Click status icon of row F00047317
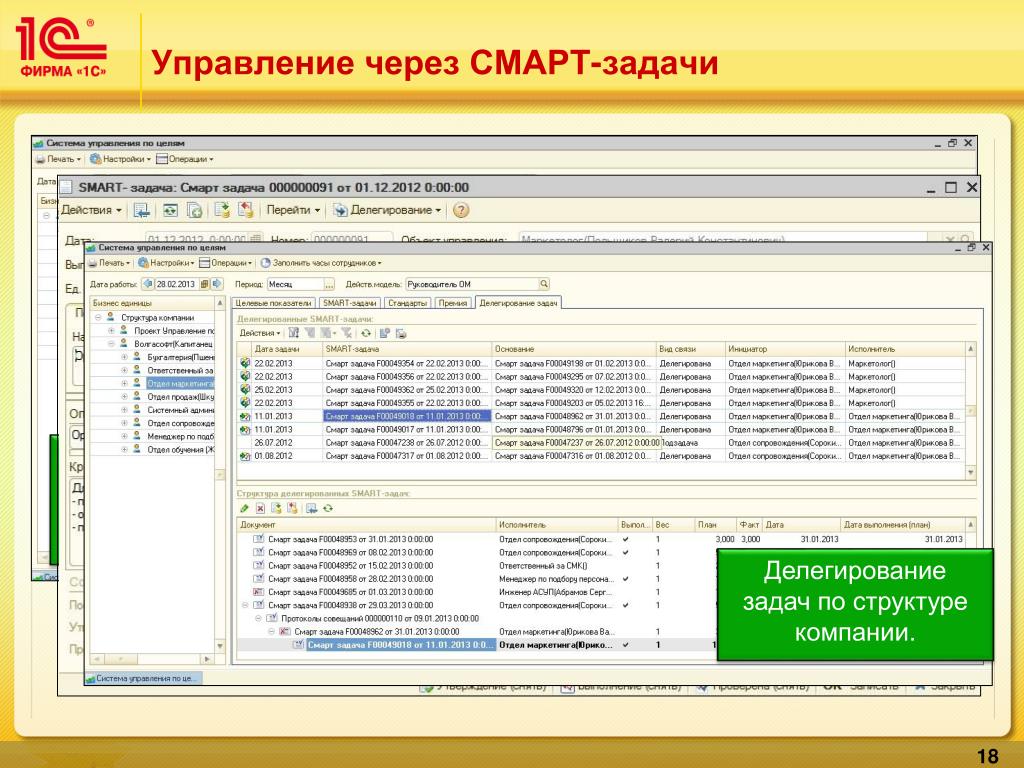Viewport: 1024px width, 768px height. point(245,456)
